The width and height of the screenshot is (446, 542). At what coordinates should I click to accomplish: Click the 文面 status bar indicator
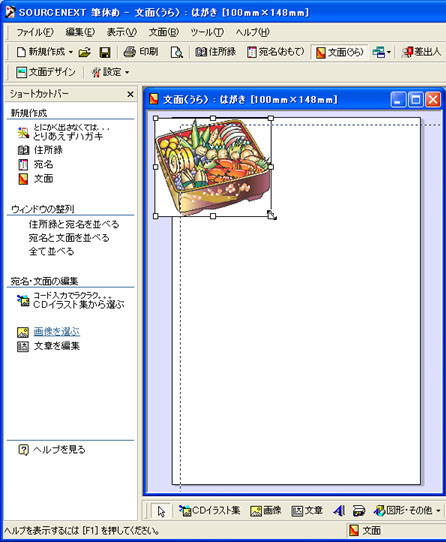365,531
